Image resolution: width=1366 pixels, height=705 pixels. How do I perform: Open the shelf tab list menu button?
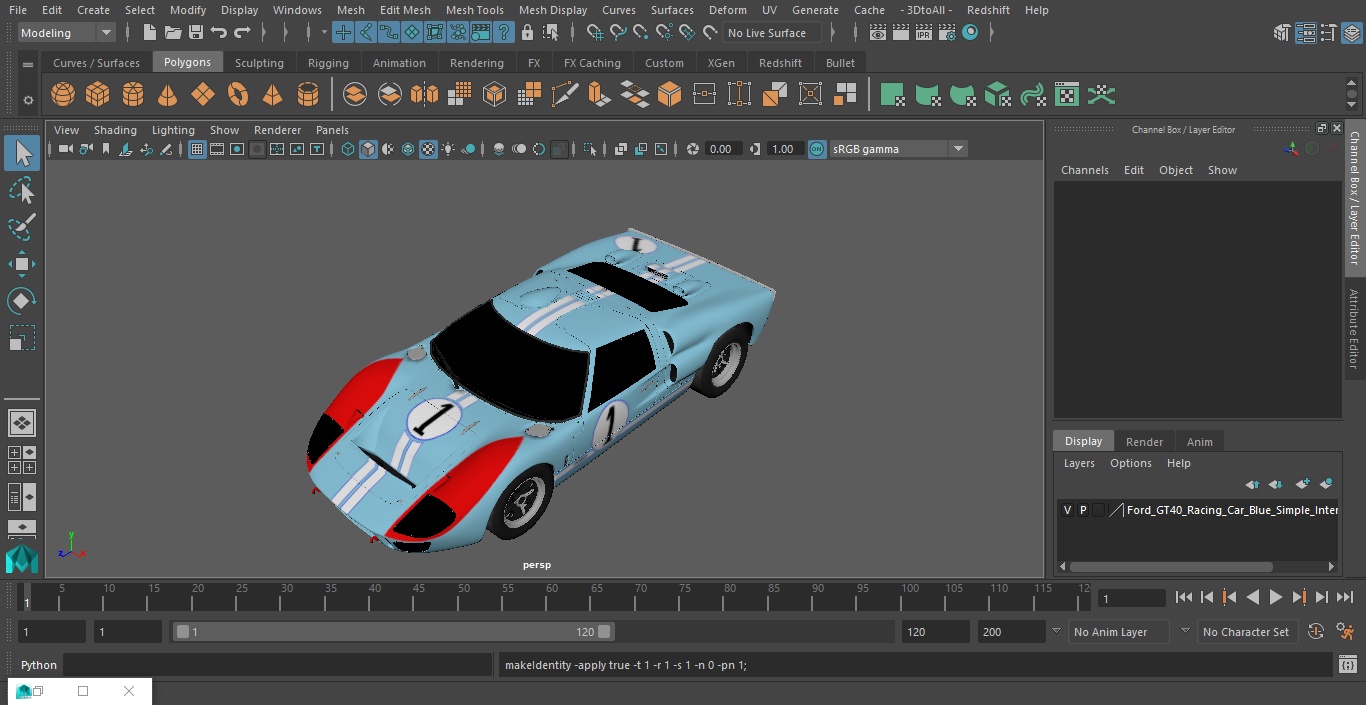pyautogui.click(x=28, y=64)
